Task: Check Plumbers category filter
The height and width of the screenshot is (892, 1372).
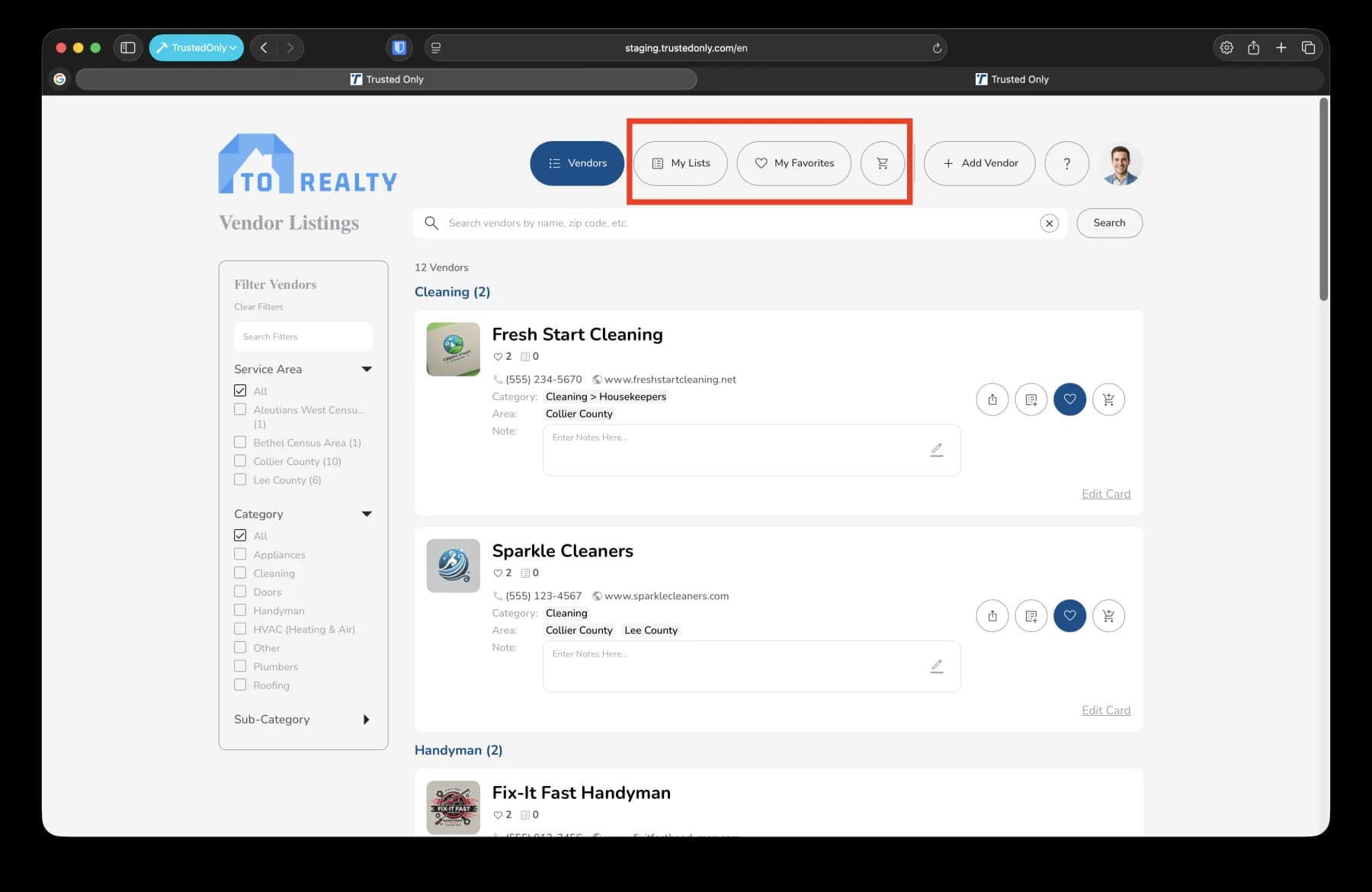Action: (240, 666)
